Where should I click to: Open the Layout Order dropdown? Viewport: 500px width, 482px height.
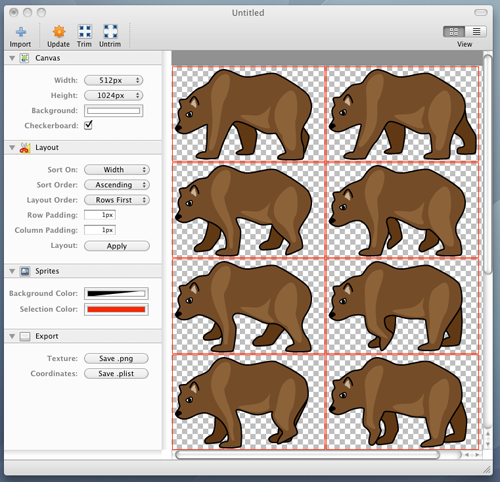(117, 200)
